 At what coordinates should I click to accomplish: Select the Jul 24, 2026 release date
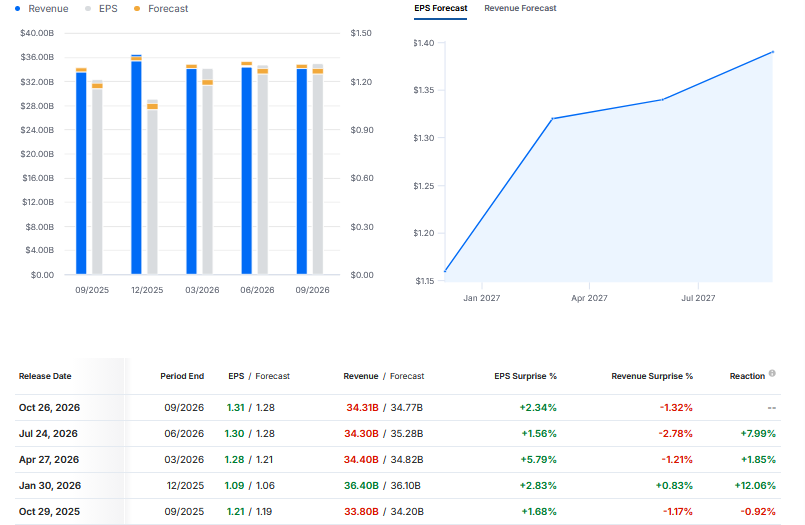pos(48,434)
